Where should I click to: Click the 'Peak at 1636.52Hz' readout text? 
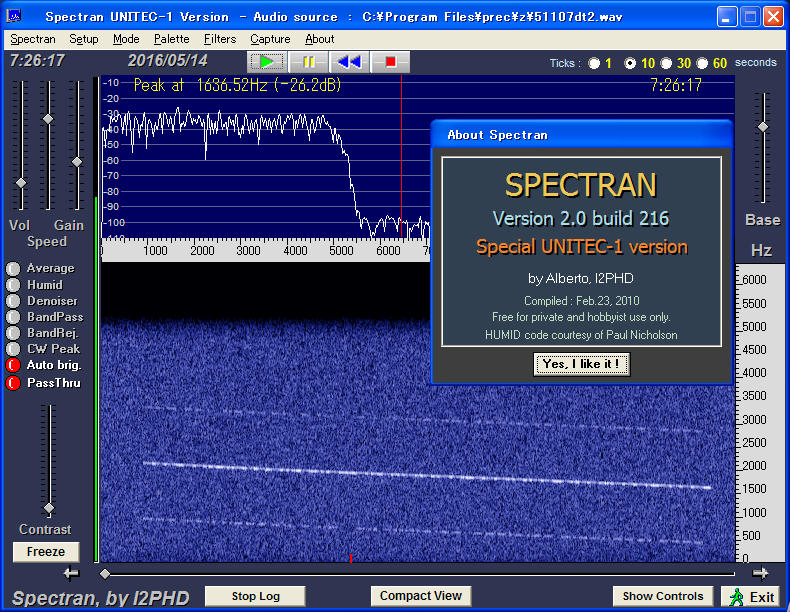(x=237, y=85)
